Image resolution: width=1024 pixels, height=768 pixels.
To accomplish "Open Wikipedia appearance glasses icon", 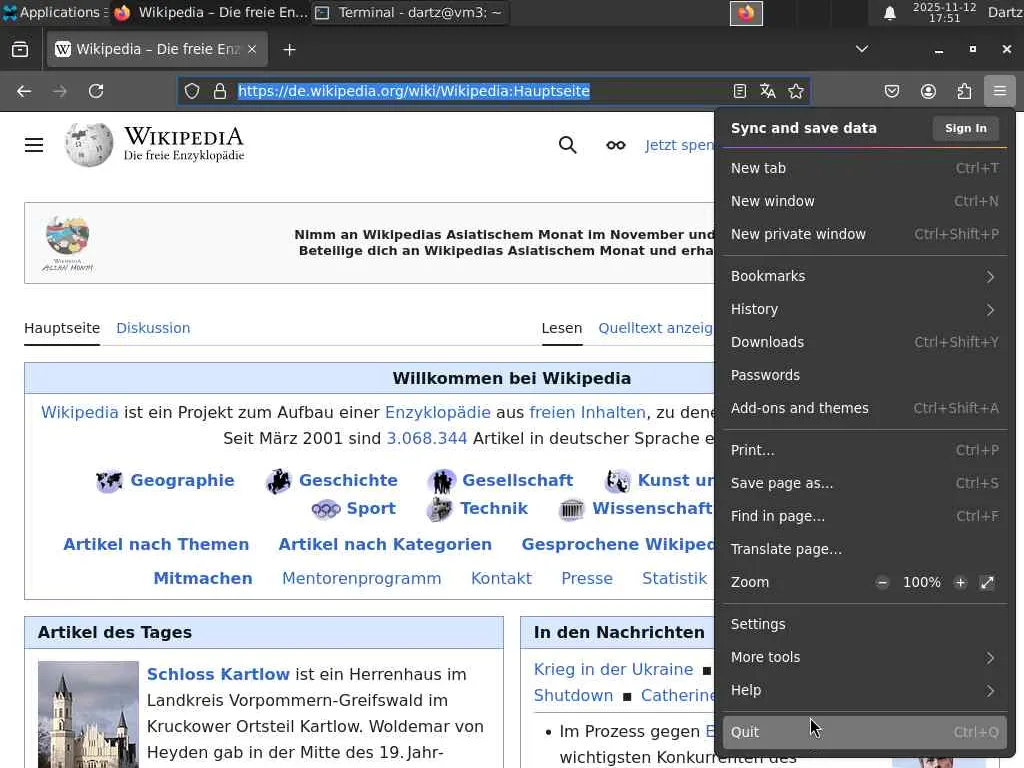I will [615, 145].
